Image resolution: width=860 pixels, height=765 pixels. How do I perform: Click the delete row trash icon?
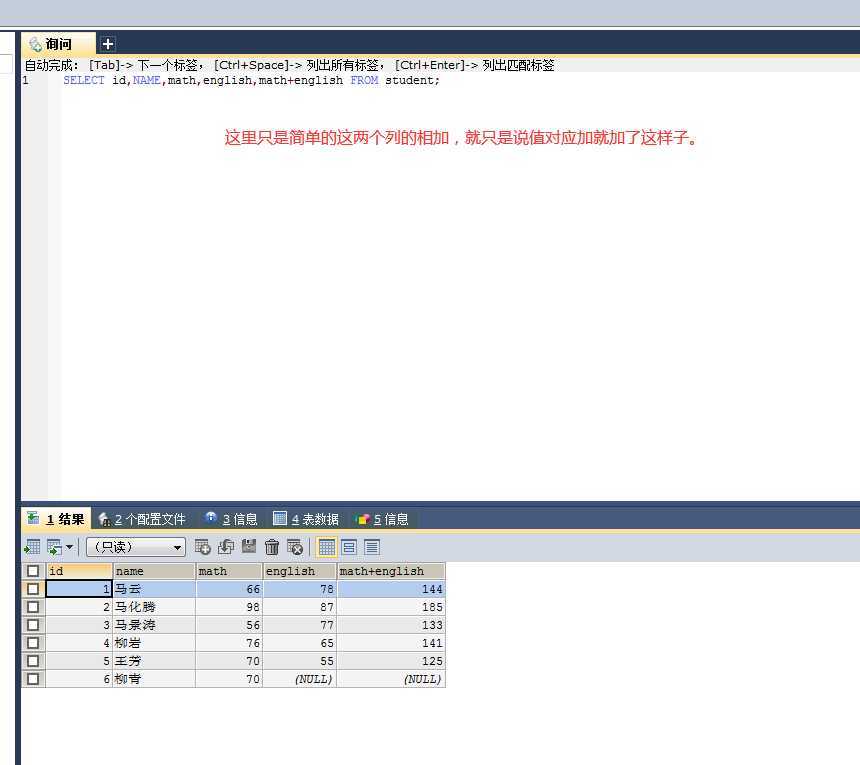click(x=271, y=547)
